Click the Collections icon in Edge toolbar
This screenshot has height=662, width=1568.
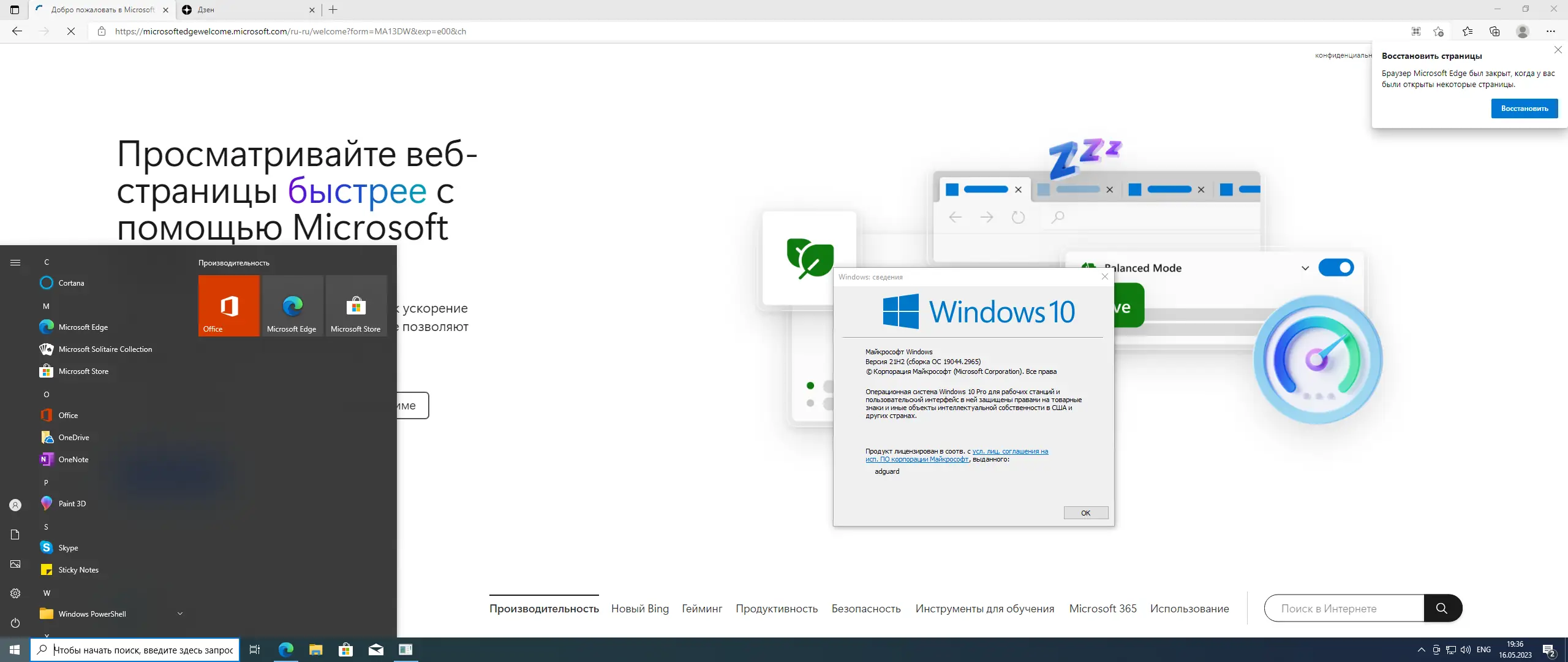[1494, 31]
